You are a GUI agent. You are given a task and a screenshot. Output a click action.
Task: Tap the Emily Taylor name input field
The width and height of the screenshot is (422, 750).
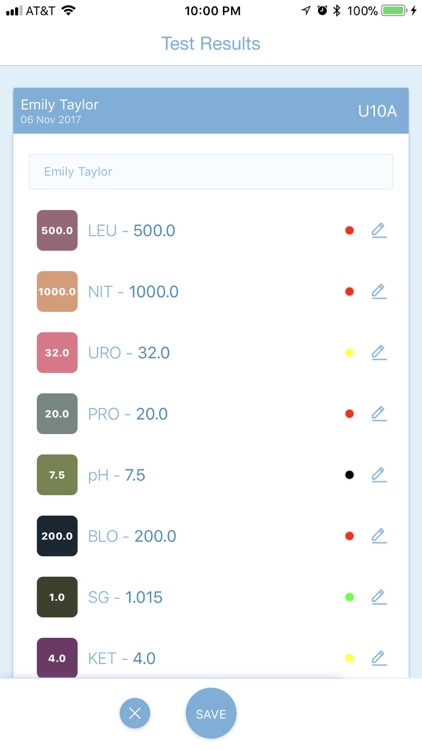211,172
